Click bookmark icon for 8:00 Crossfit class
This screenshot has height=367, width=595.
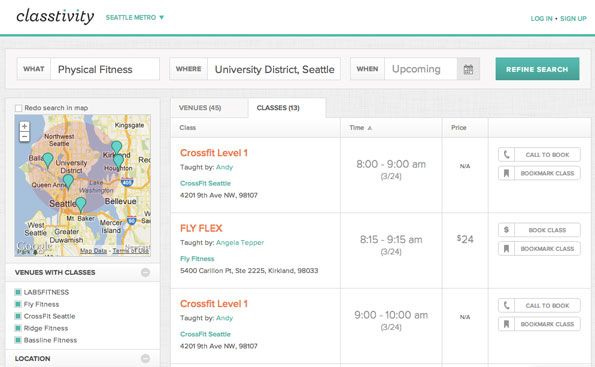click(506, 173)
